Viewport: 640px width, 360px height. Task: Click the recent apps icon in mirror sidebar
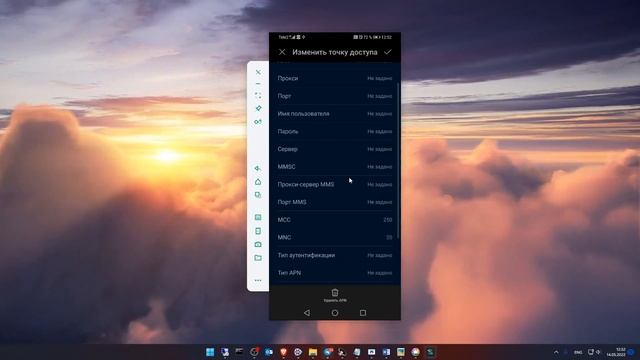258,195
